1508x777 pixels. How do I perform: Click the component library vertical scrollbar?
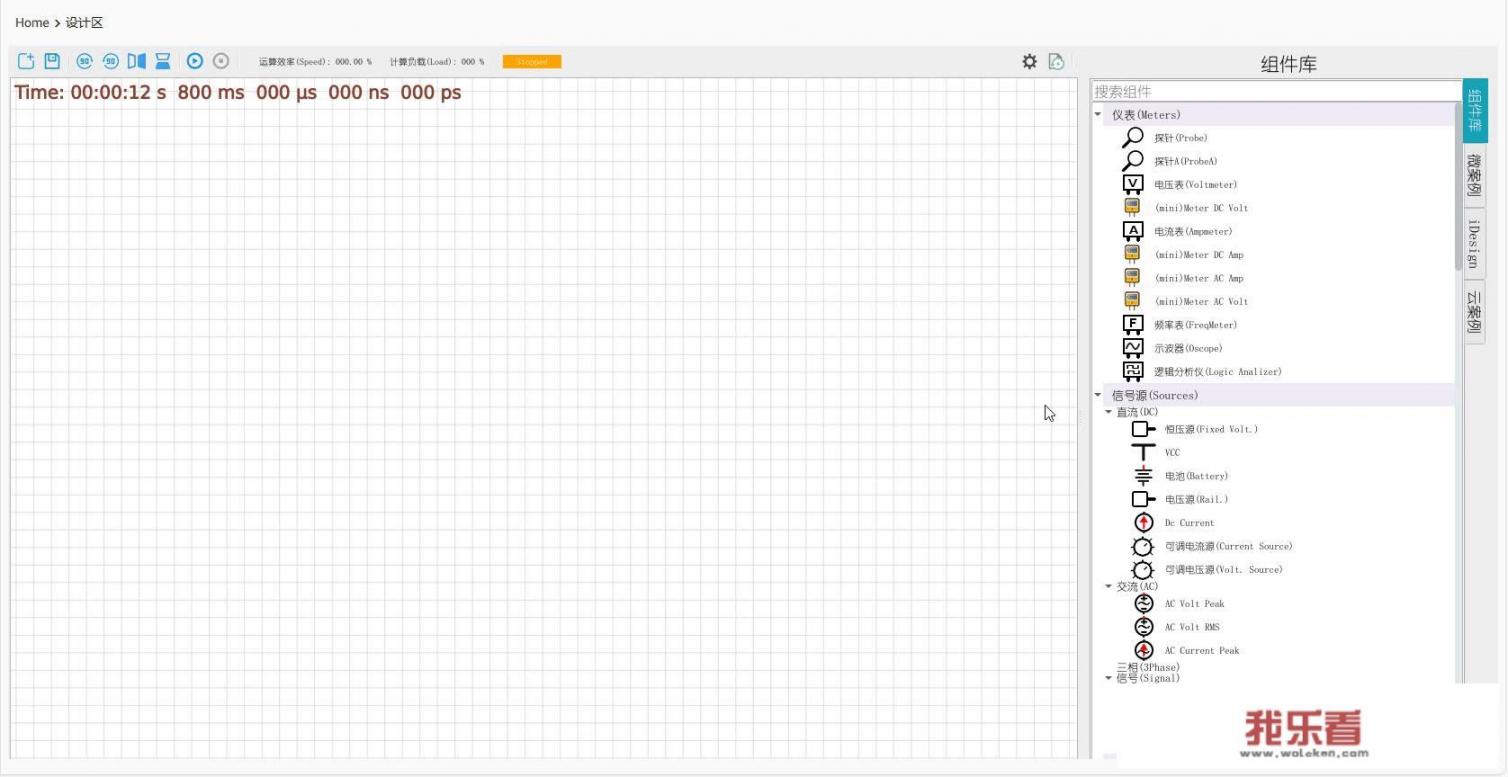pyautogui.click(x=1458, y=187)
